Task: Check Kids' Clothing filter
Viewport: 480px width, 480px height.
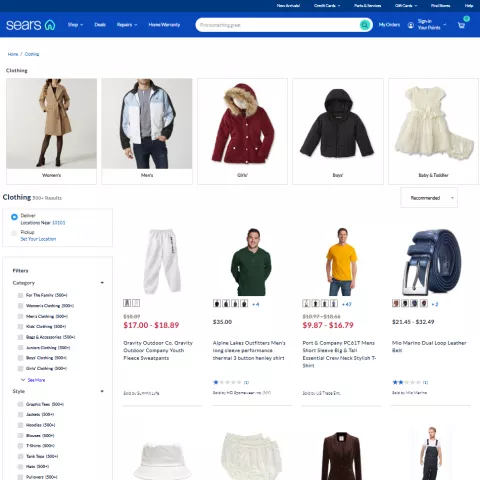Action: click(20, 327)
